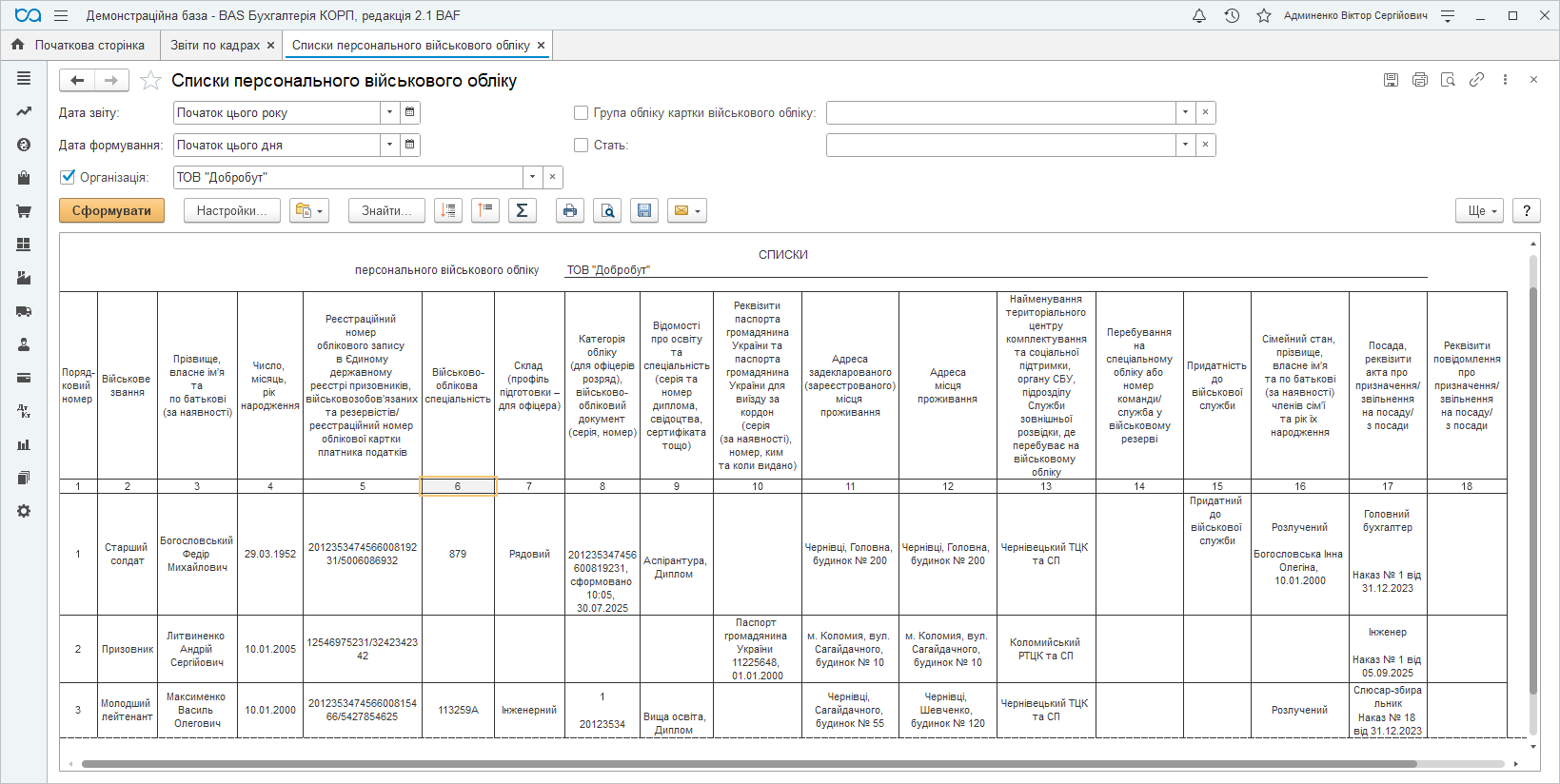Viewport: 1560px width, 784px height.
Task: Enable the Стать checkbox
Action: [582, 146]
